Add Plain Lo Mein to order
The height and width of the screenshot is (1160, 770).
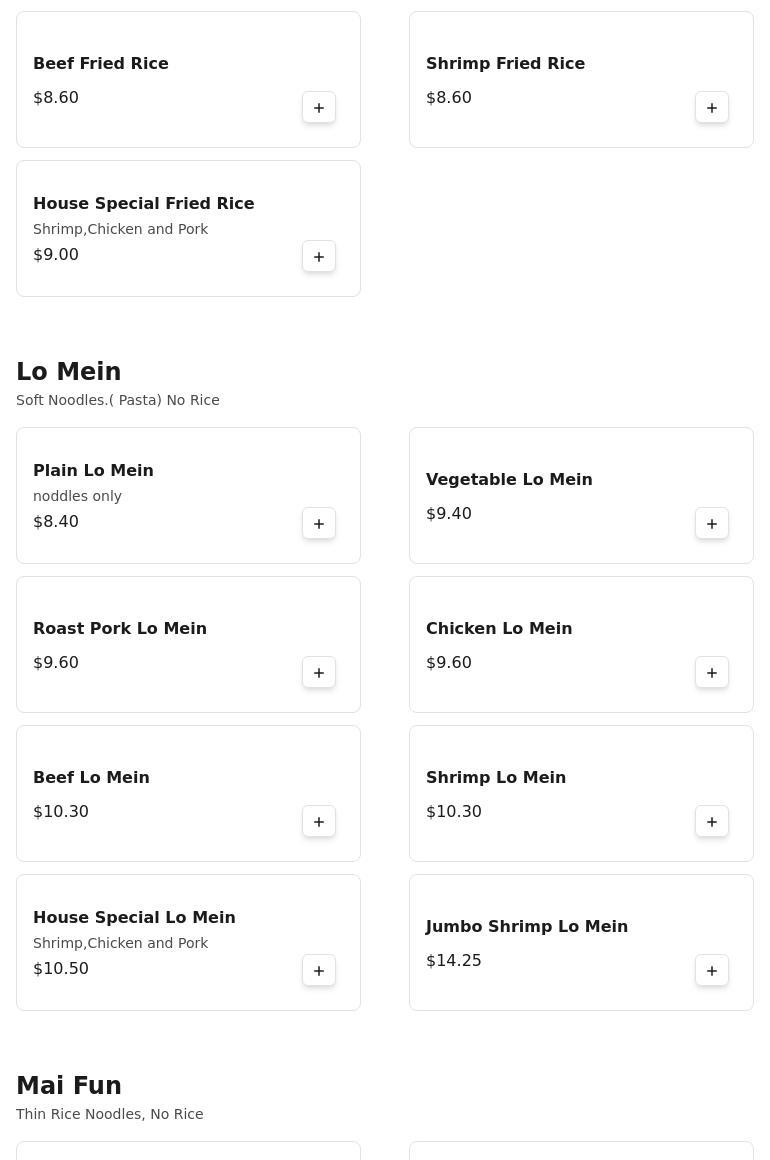(x=319, y=524)
